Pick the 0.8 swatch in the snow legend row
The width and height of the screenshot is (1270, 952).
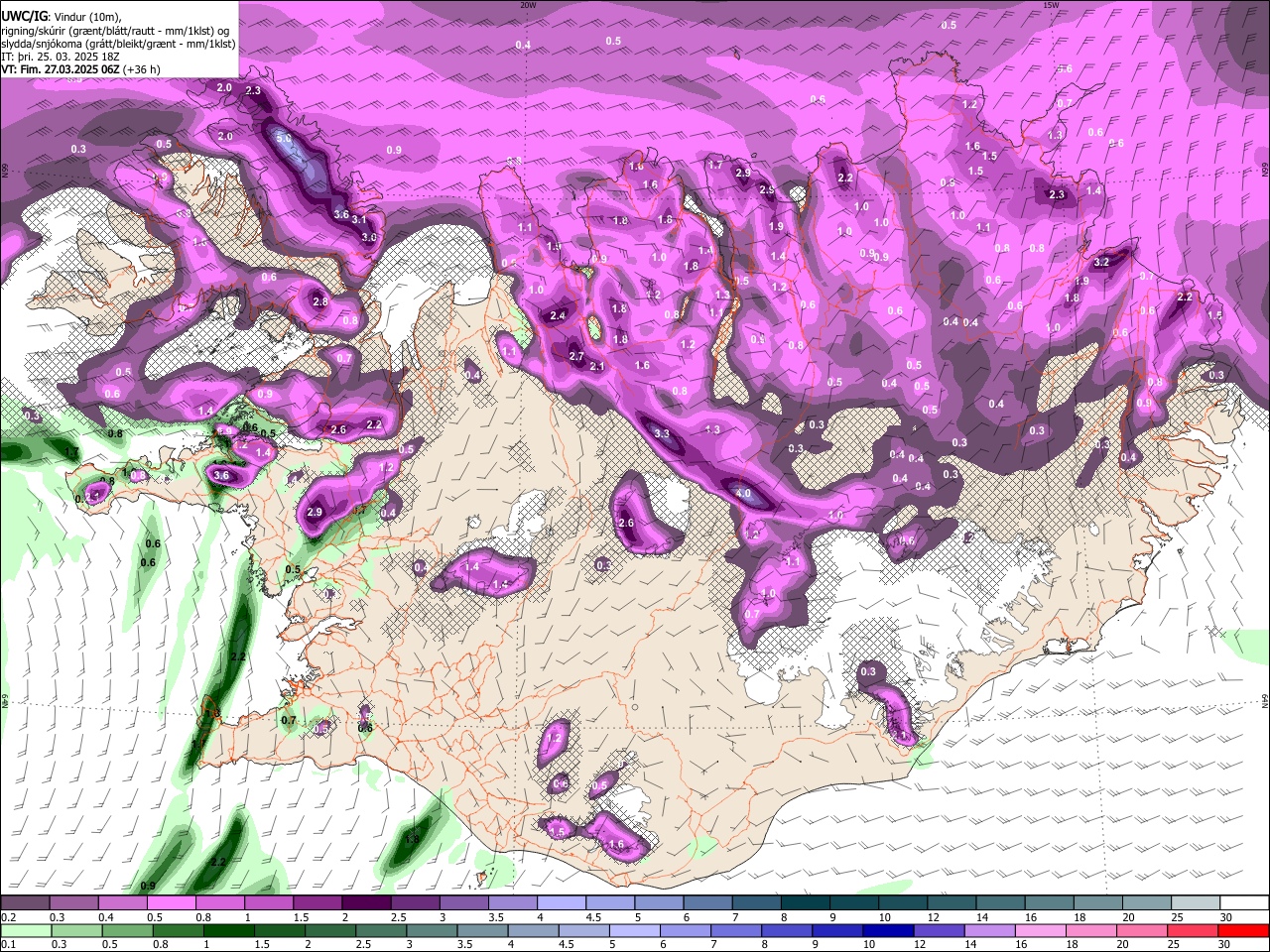[220, 903]
